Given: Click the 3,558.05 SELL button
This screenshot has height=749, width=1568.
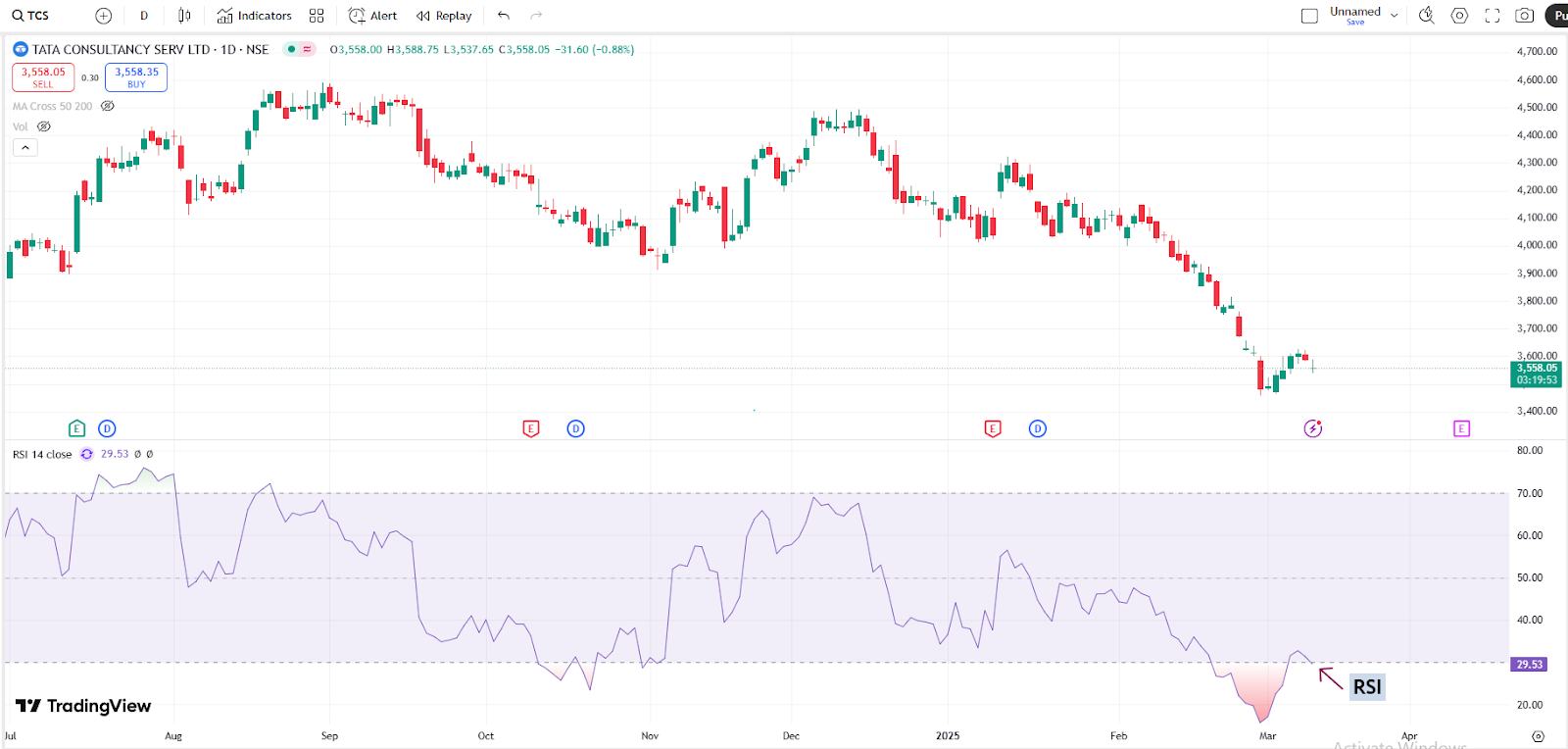Looking at the screenshot, I should (43, 77).
